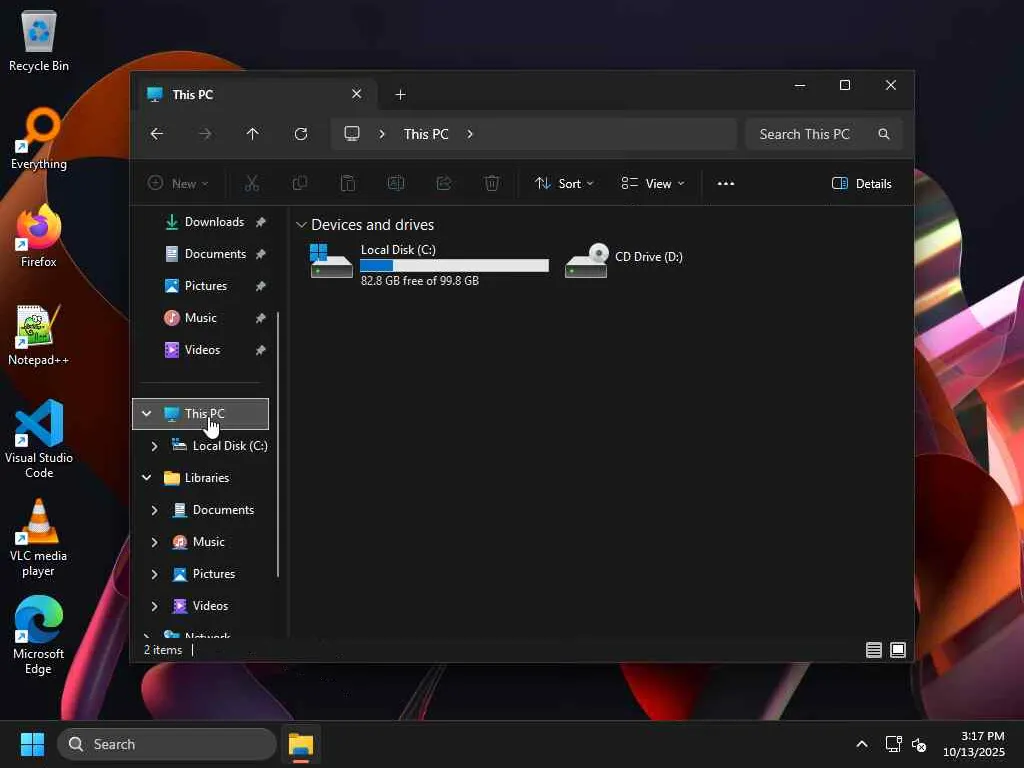Show hidden system tray icons
This screenshot has height=768, width=1024.
click(x=862, y=744)
